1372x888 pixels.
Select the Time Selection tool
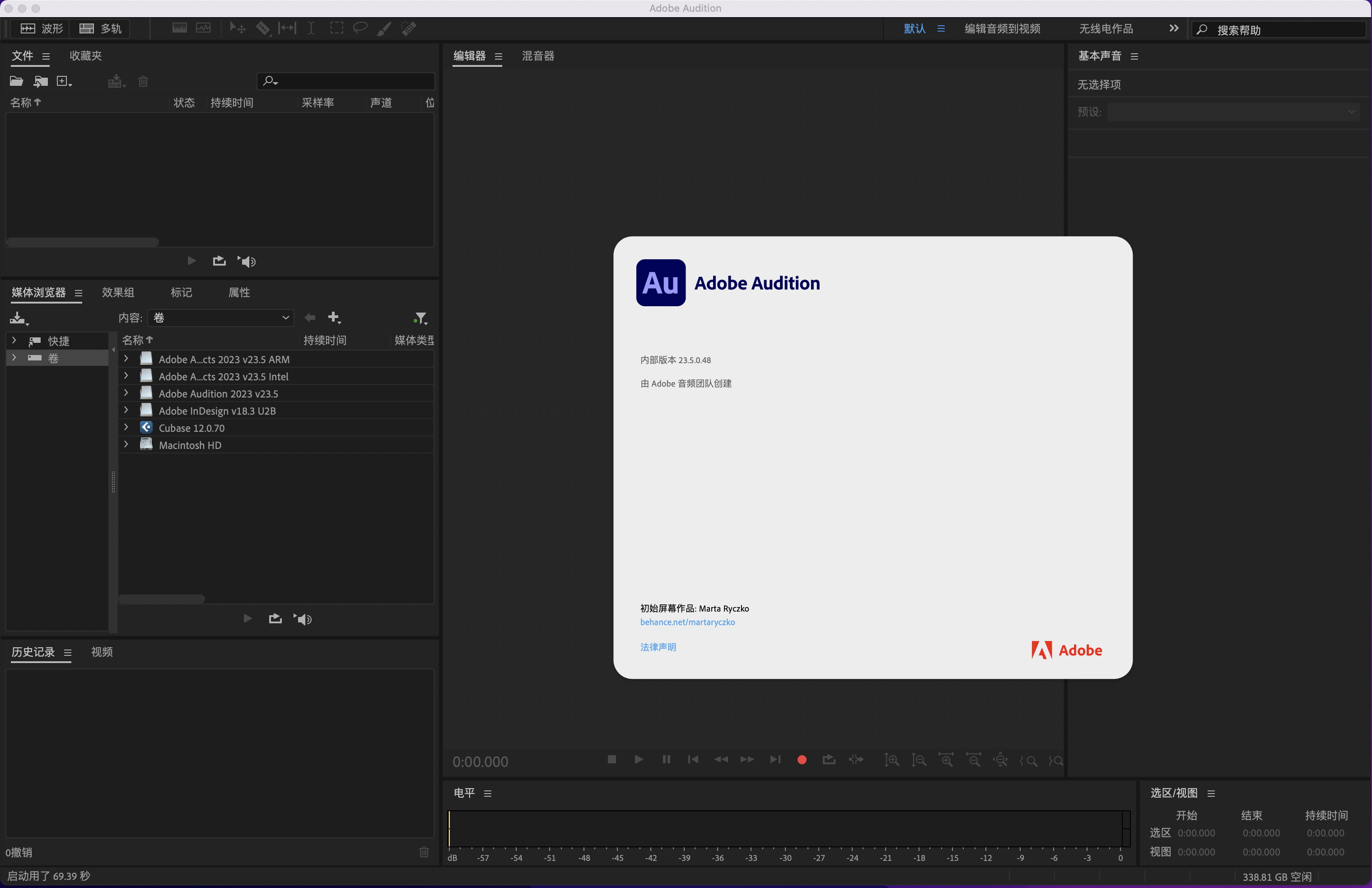(x=311, y=28)
